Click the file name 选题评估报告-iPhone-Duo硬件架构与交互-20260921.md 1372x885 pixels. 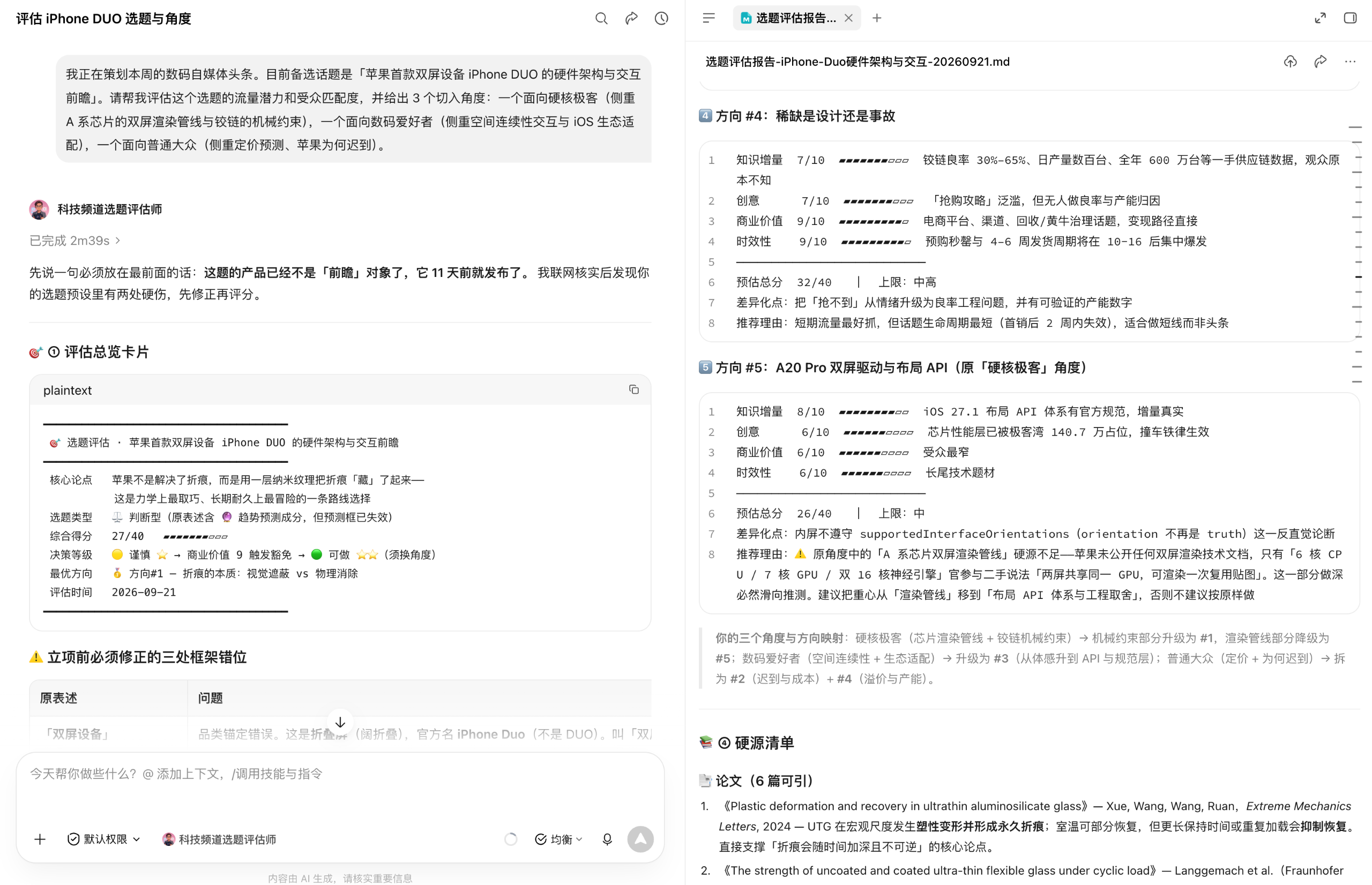click(857, 62)
